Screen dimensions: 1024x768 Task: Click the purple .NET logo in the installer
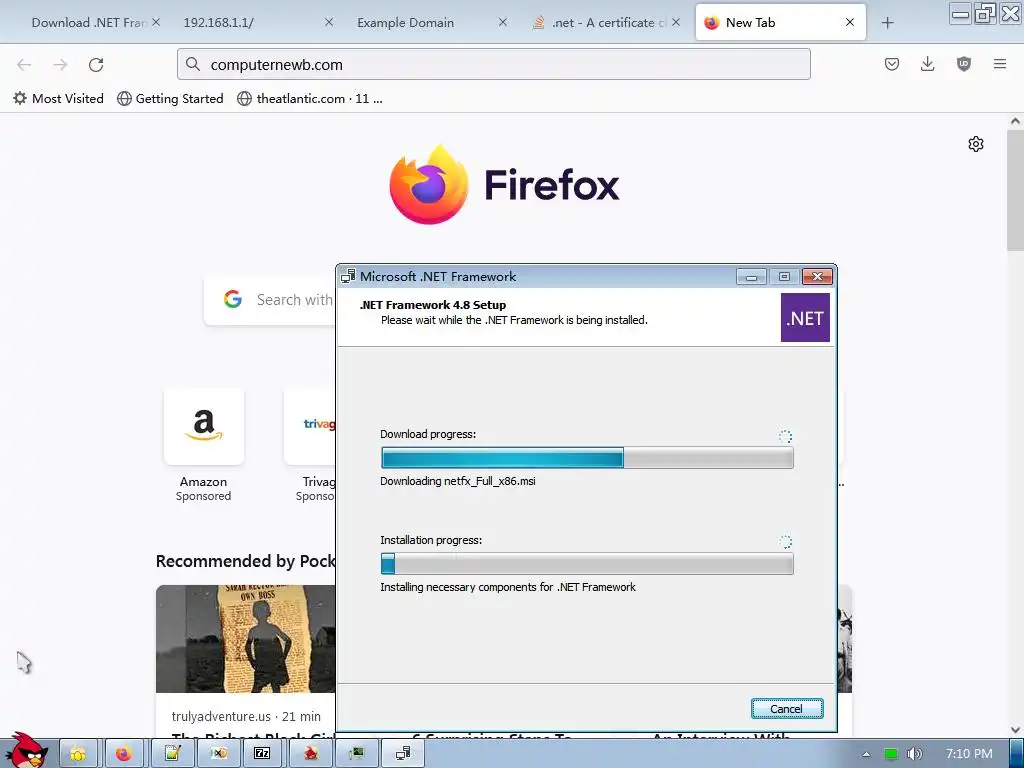805,317
